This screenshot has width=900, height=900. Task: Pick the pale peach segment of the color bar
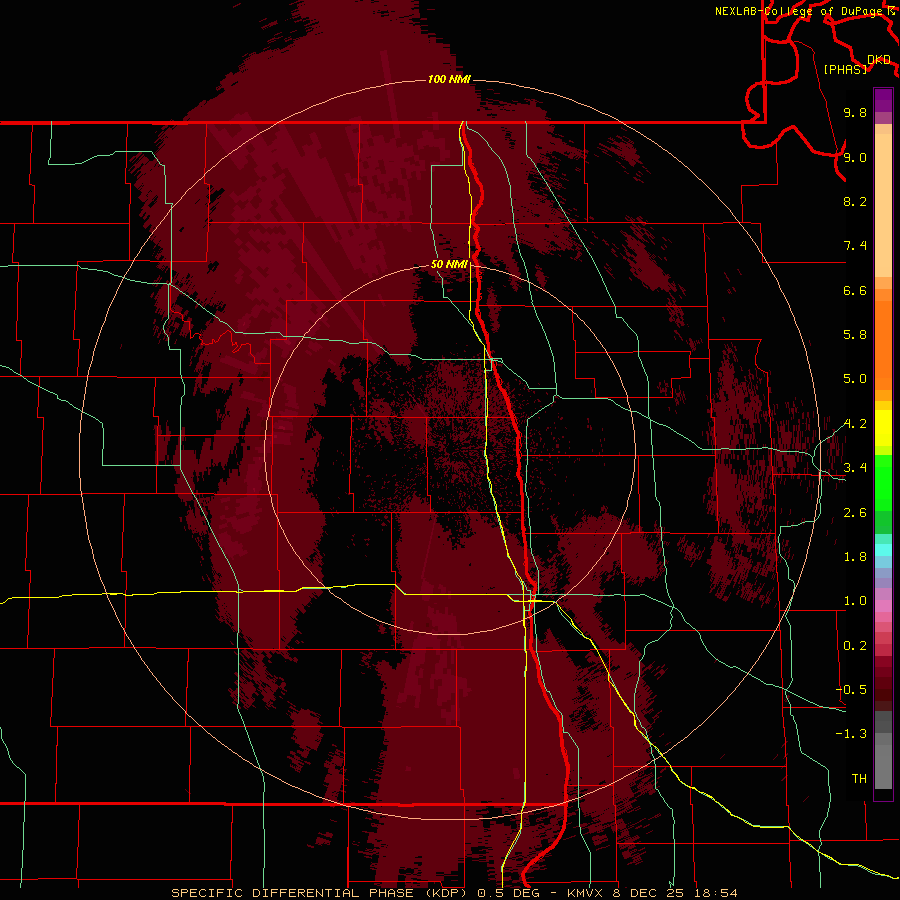click(x=883, y=205)
